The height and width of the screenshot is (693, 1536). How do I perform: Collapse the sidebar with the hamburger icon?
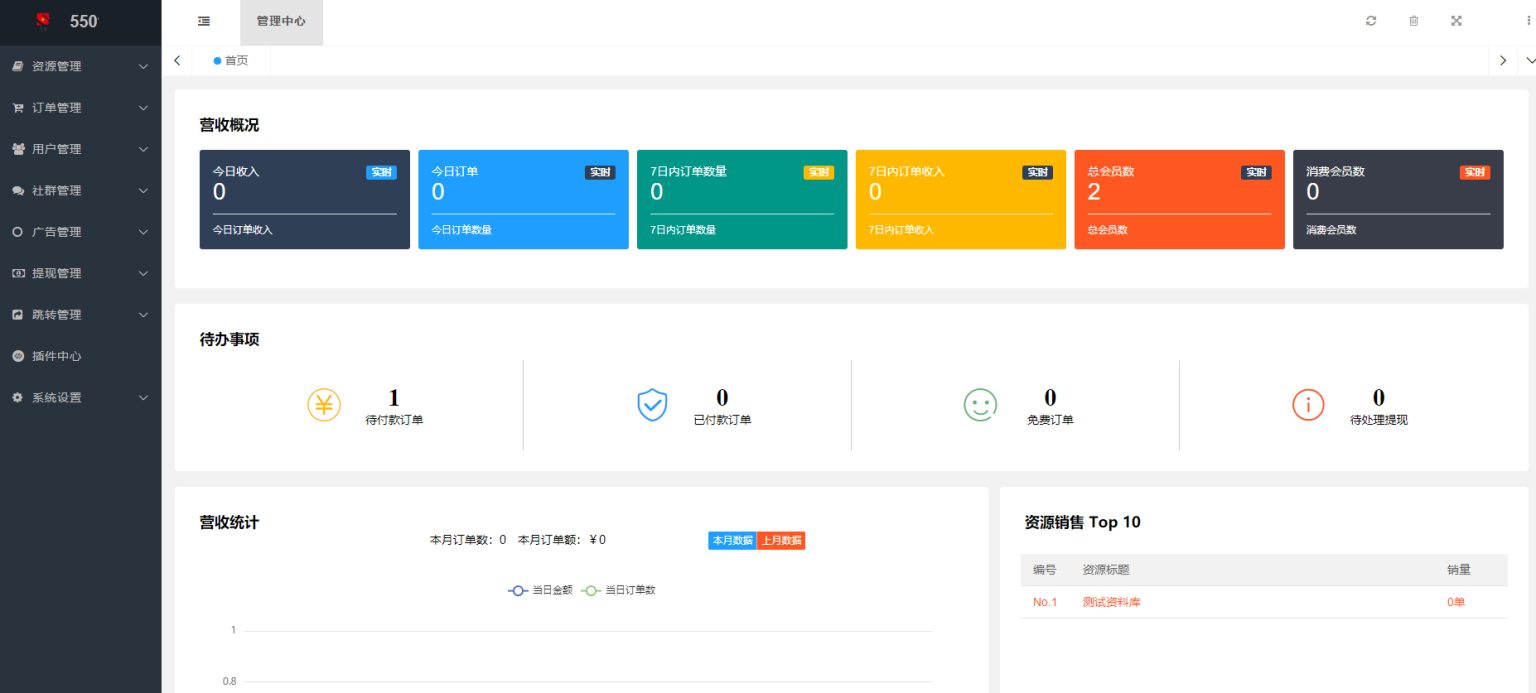point(203,20)
